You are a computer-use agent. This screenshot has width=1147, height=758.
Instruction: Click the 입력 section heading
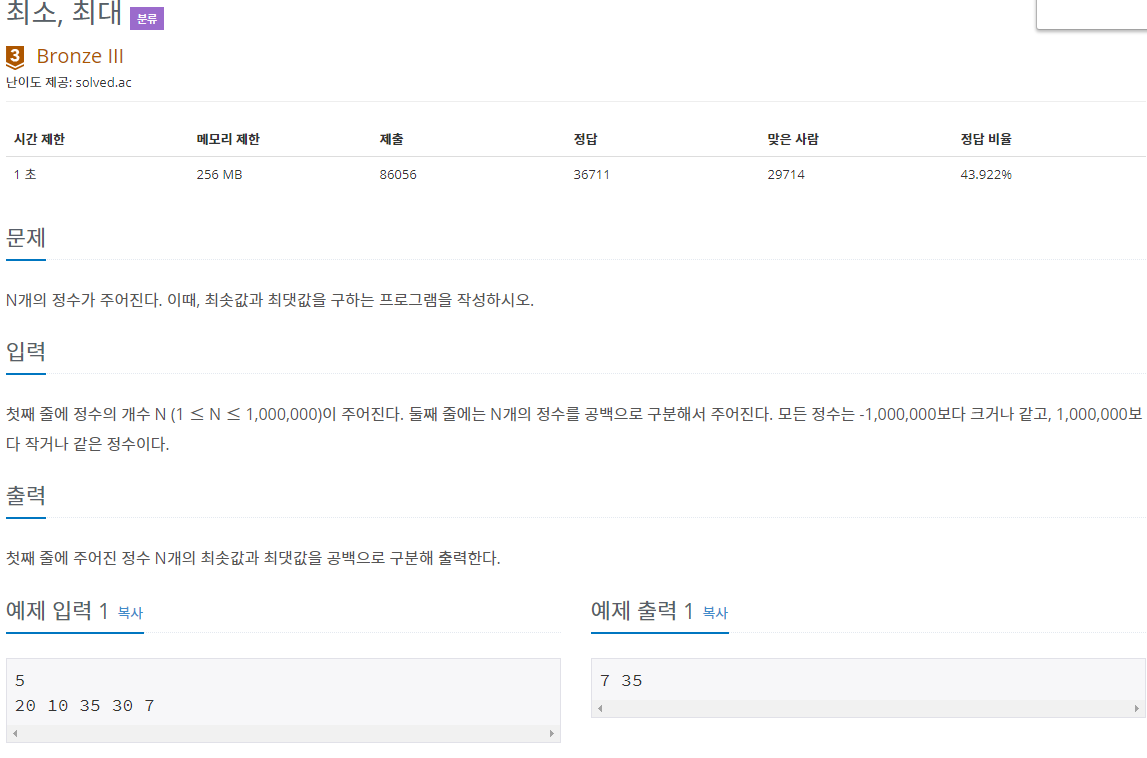[26, 352]
